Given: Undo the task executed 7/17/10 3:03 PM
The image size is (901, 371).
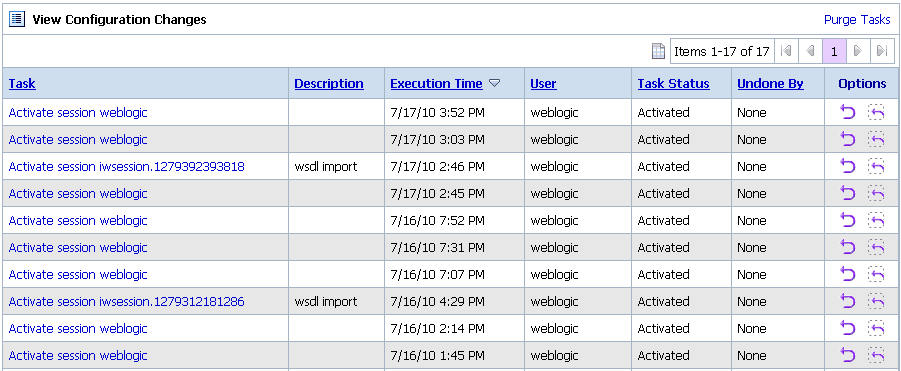Looking at the screenshot, I should [848, 140].
